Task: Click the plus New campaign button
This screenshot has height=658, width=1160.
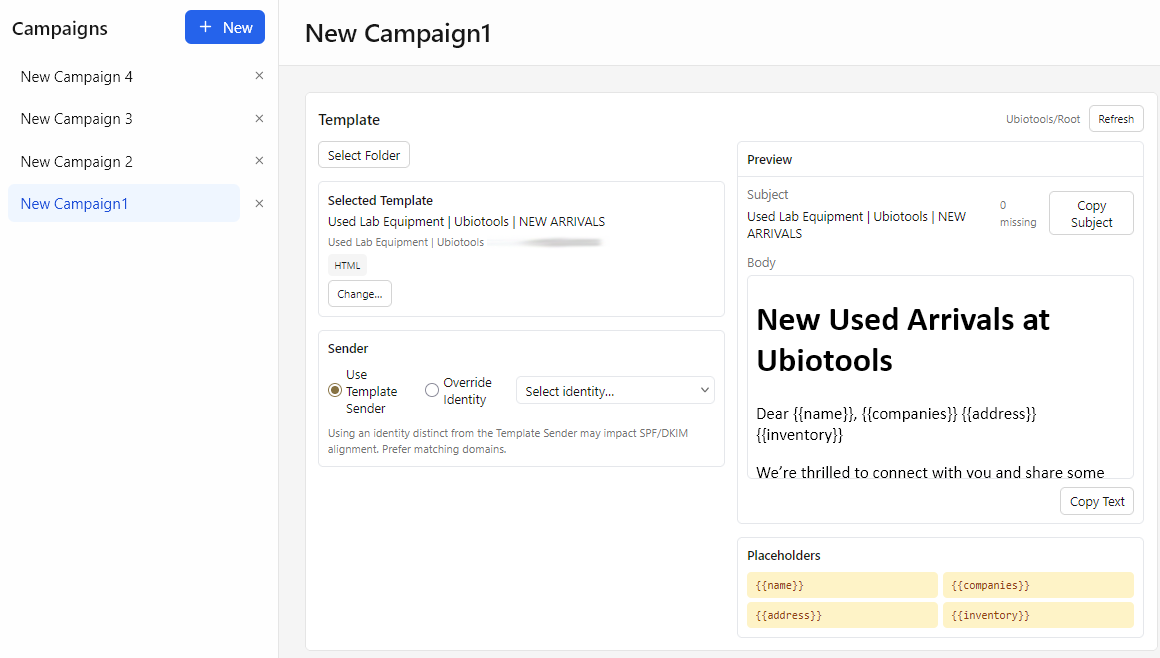Action: pyautogui.click(x=225, y=28)
